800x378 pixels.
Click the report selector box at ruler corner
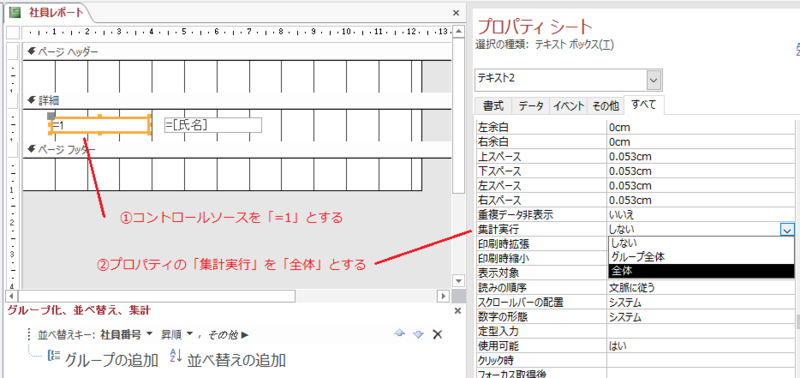point(13,33)
